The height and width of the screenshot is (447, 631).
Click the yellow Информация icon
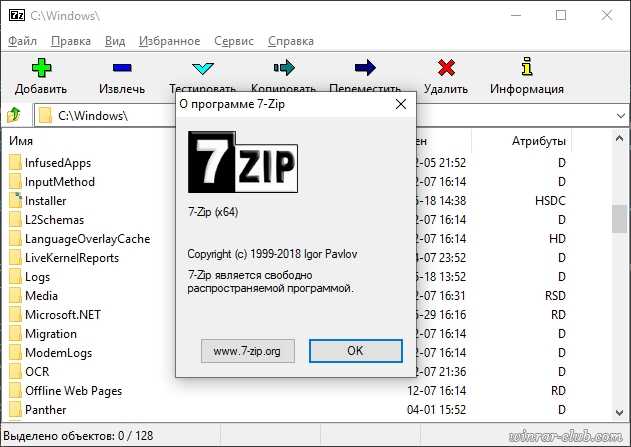[527, 67]
